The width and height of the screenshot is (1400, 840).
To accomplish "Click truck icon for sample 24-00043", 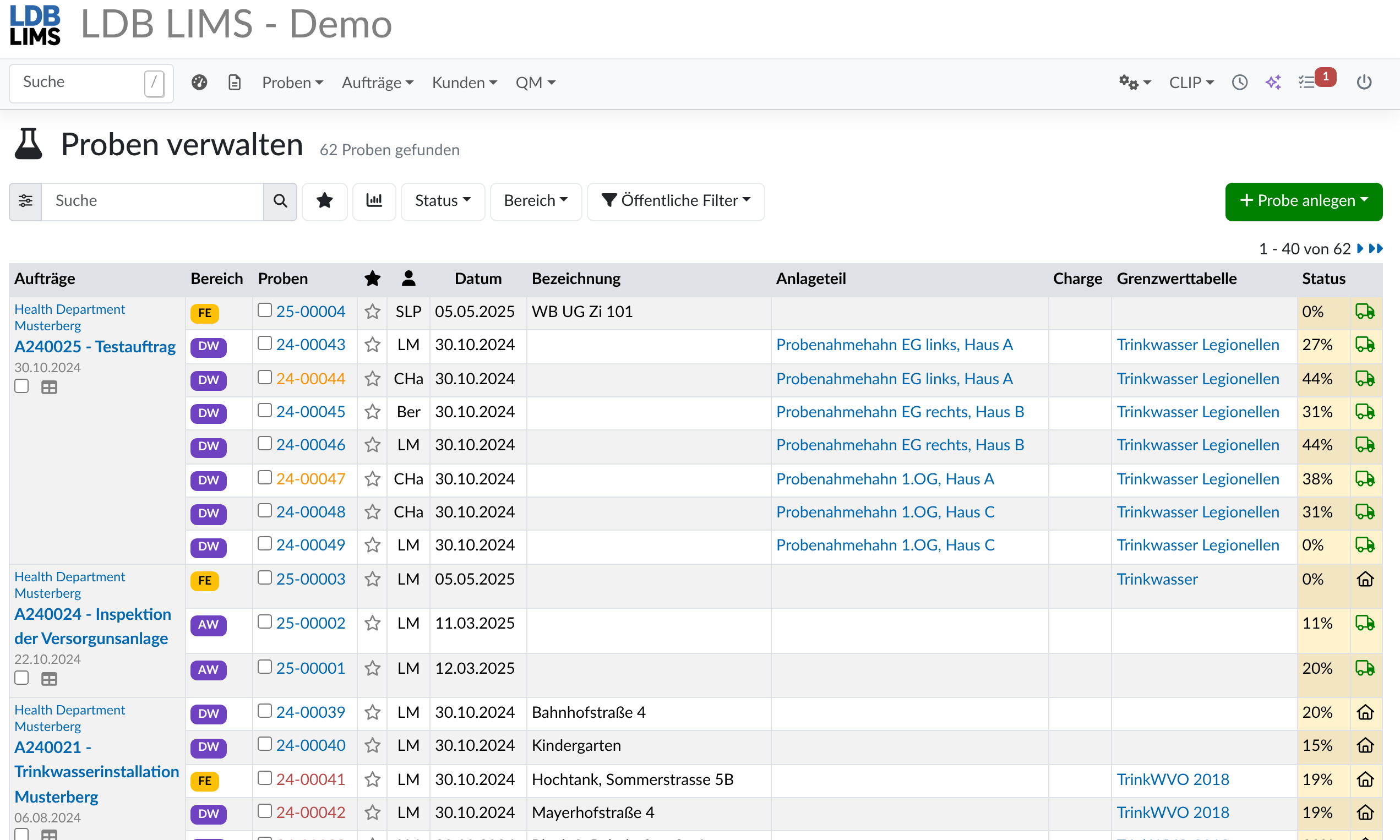I will (1365, 345).
